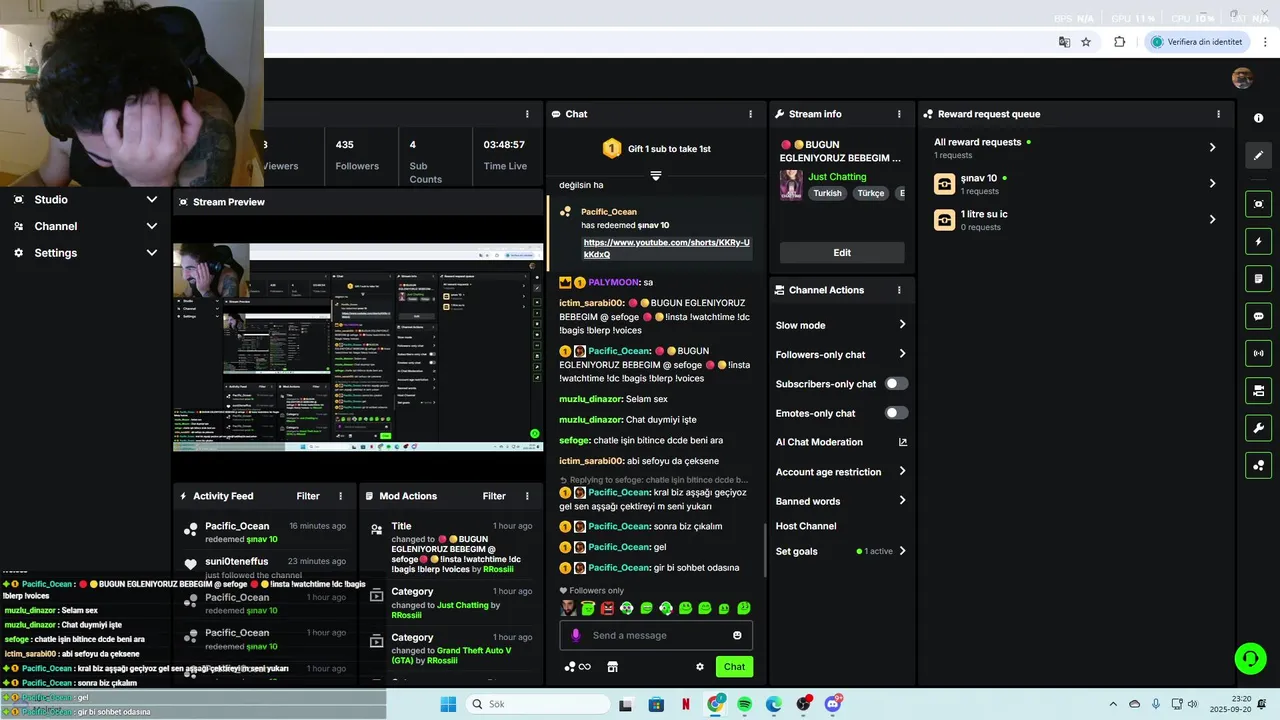Screen dimensions: 1280x720
Task: Toggle Emotes-only chat switch
Action: pos(896,413)
